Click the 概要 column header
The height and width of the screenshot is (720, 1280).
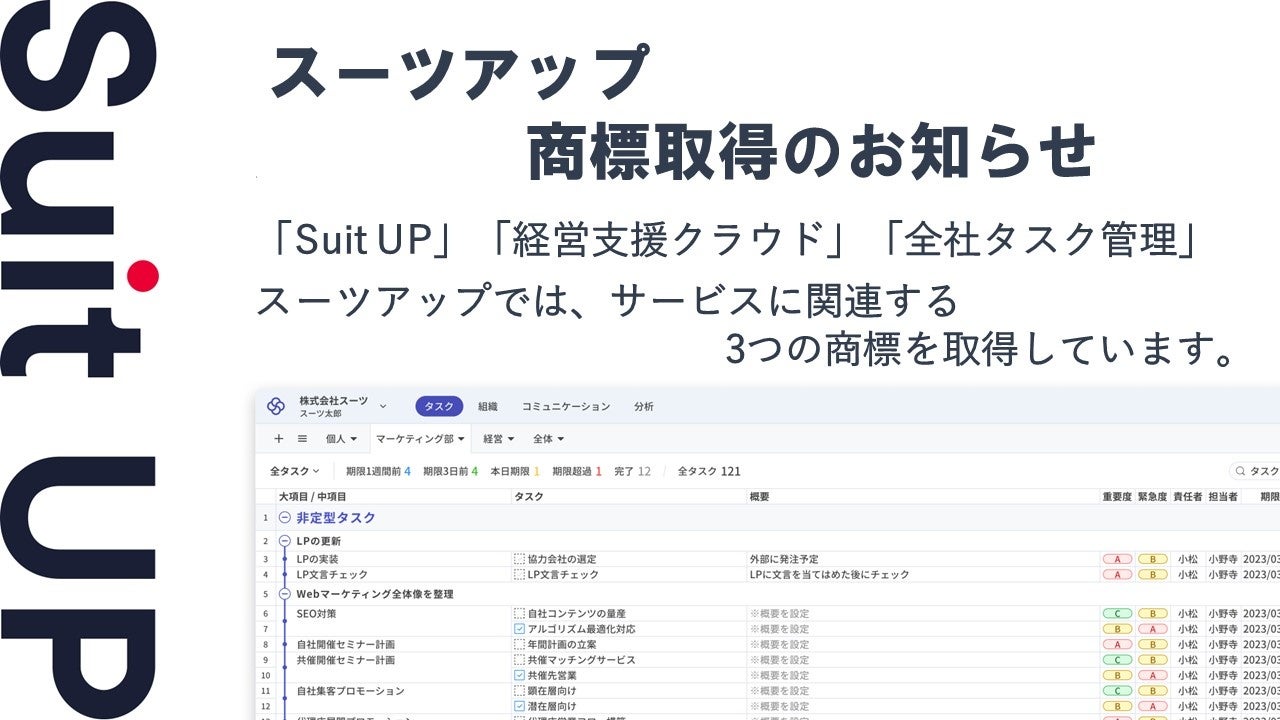pyautogui.click(x=759, y=496)
